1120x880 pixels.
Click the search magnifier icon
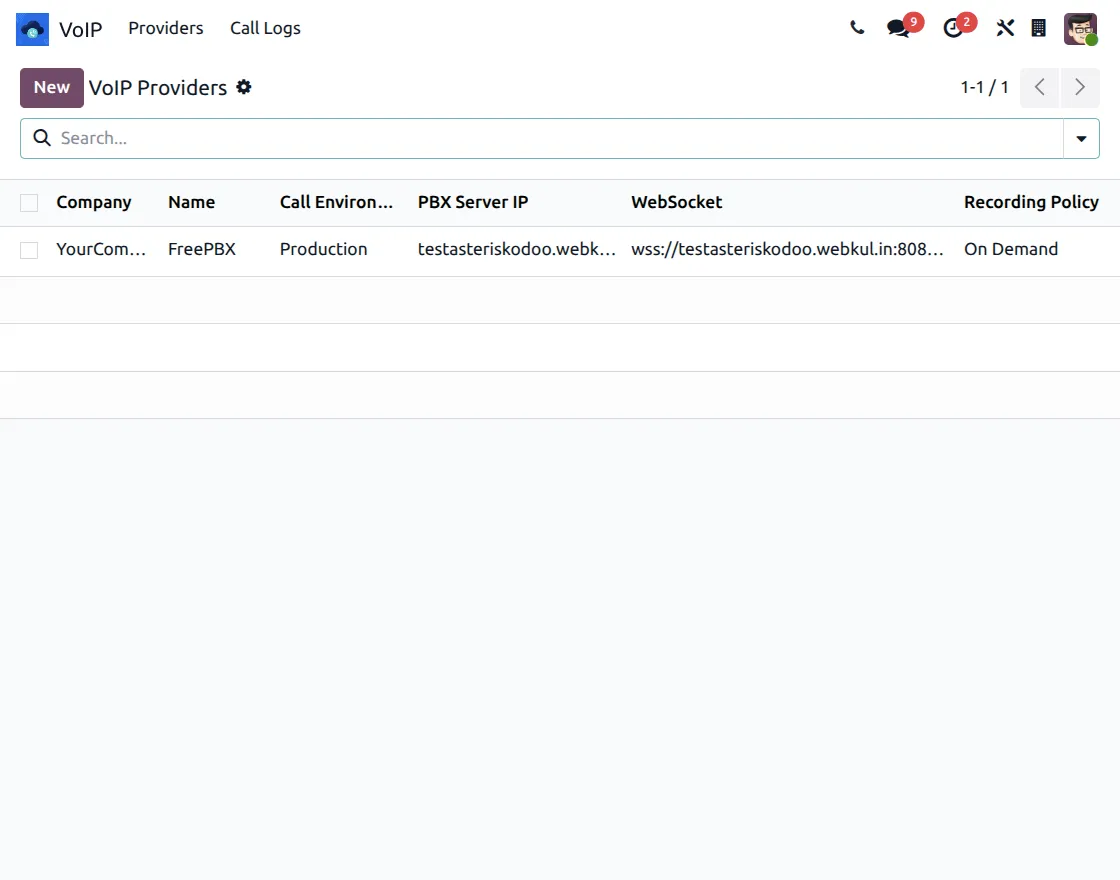[x=41, y=138]
